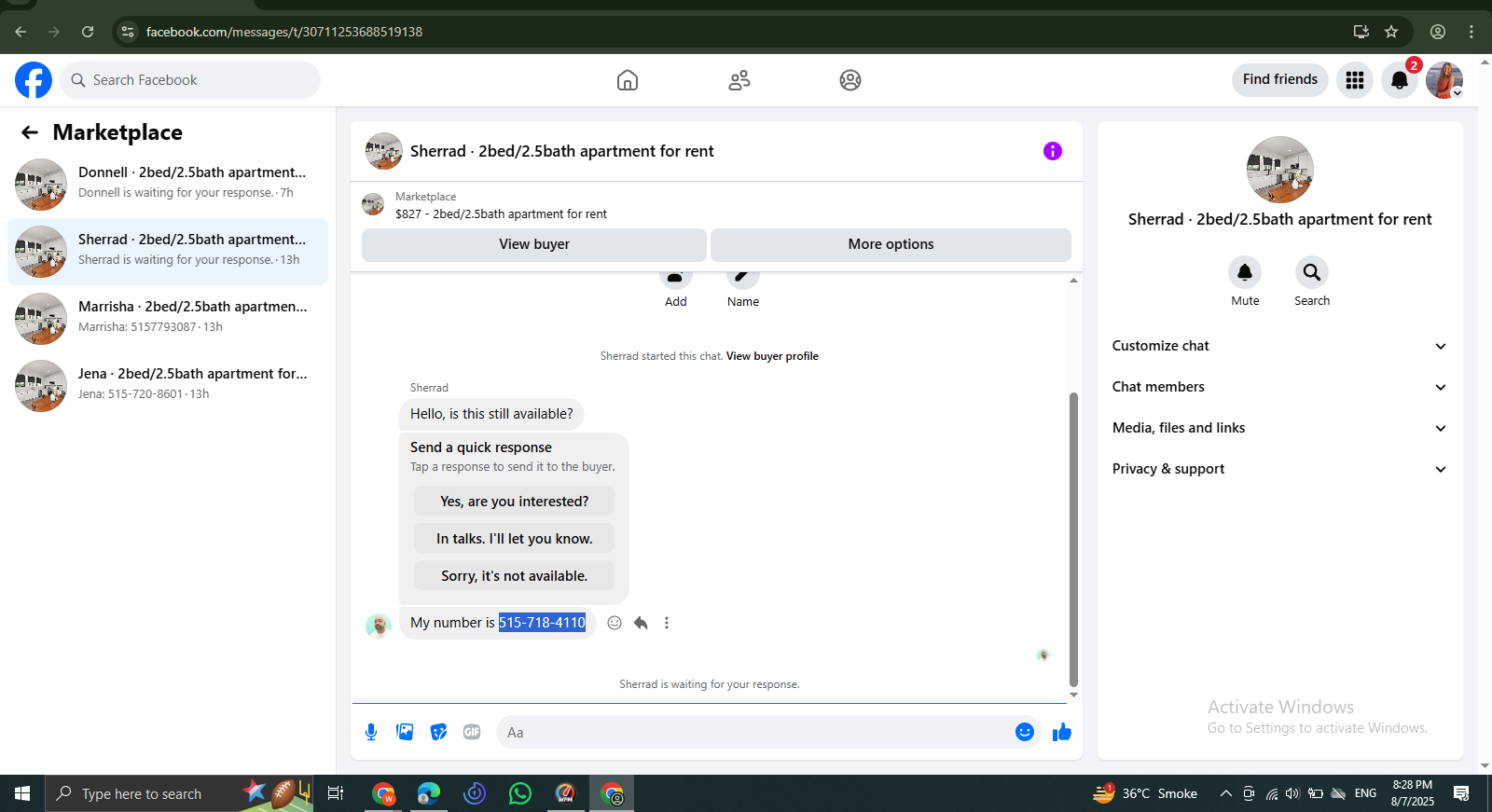Image resolution: width=1492 pixels, height=812 pixels.
Task: Send a thumbs-up like
Action: coord(1062,732)
